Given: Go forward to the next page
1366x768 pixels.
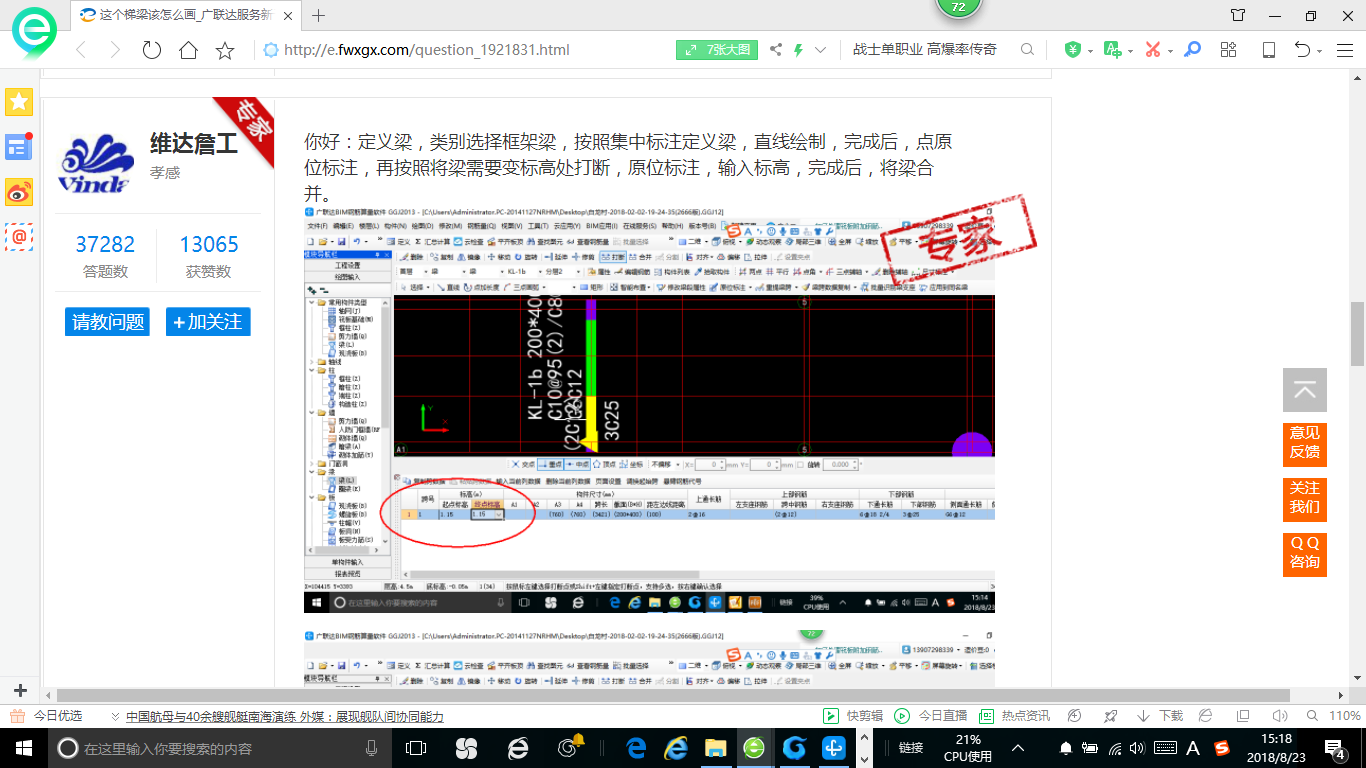Looking at the screenshot, I should click(x=114, y=50).
